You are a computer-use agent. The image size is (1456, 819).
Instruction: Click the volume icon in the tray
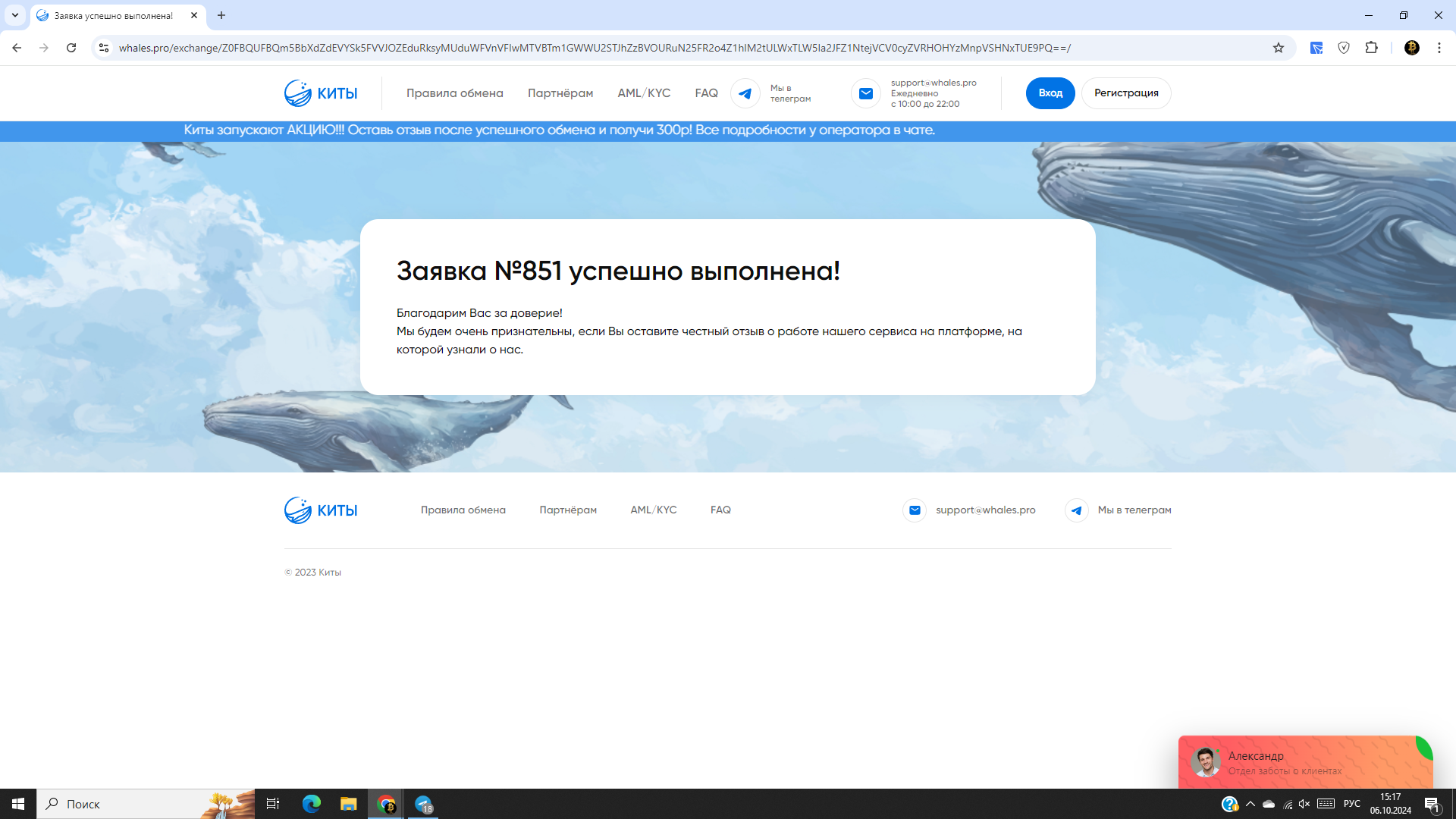tap(1304, 804)
